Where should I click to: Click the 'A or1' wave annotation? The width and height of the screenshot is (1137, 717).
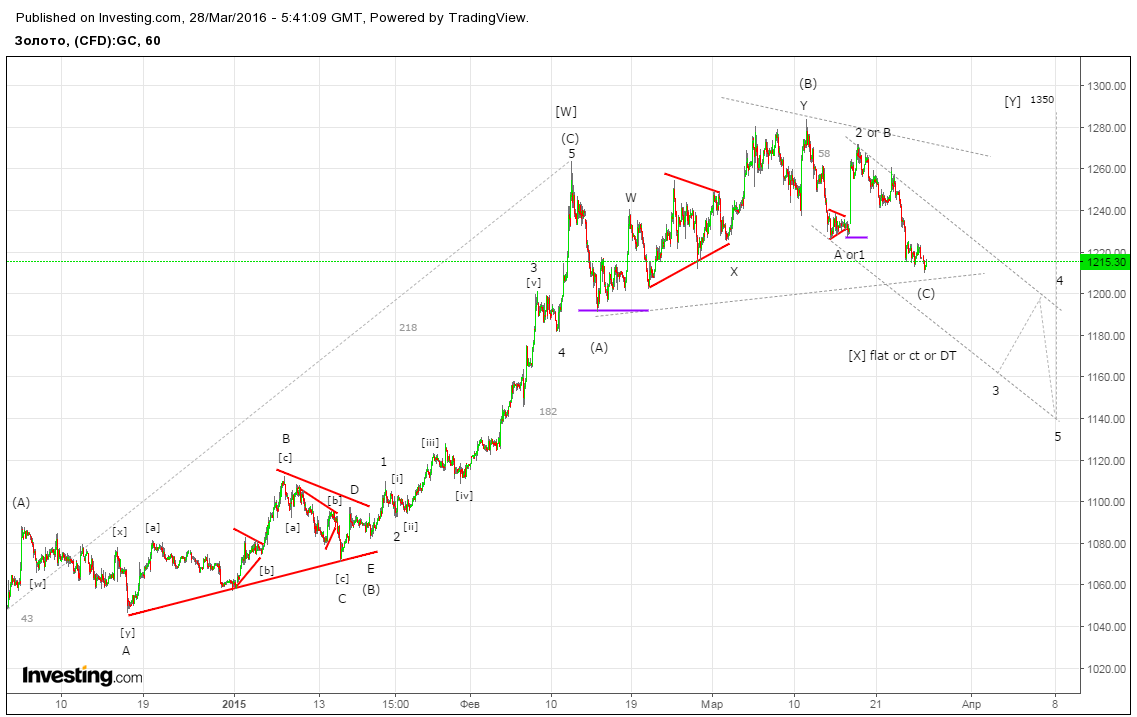coord(849,255)
